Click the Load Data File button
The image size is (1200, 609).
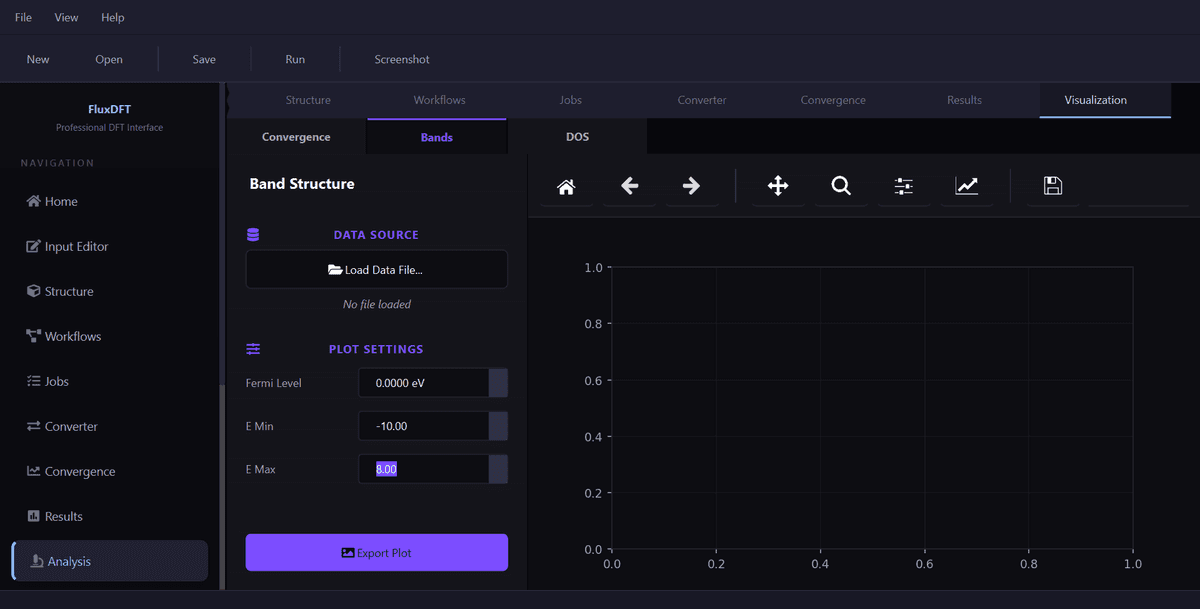tap(376, 270)
